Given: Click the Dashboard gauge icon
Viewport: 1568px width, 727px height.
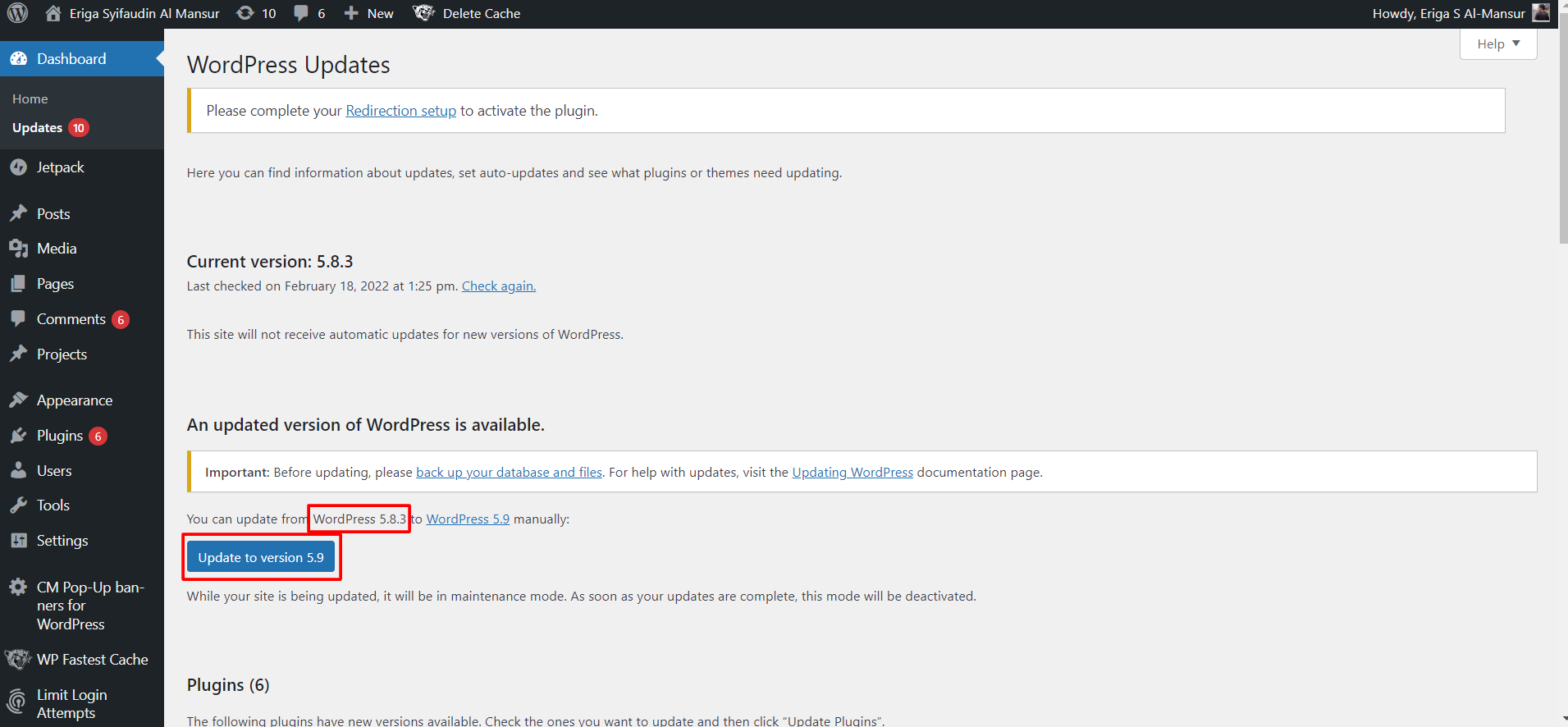Looking at the screenshot, I should click(18, 59).
